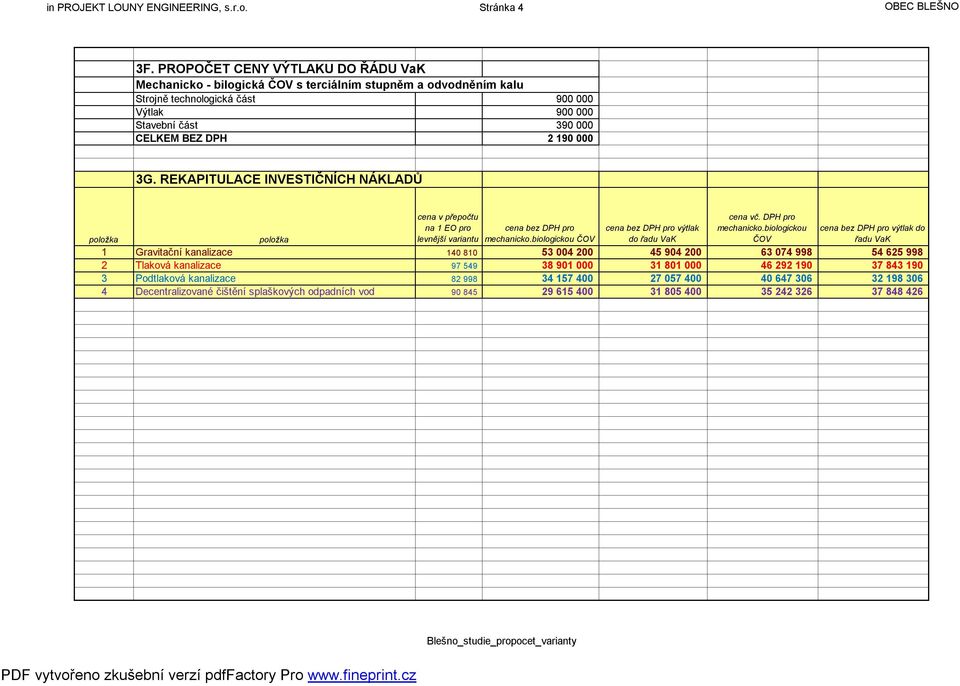Select the column header 'cena v přepočtu na 1 EO'
960x686 pixels.
(x=448, y=228)
